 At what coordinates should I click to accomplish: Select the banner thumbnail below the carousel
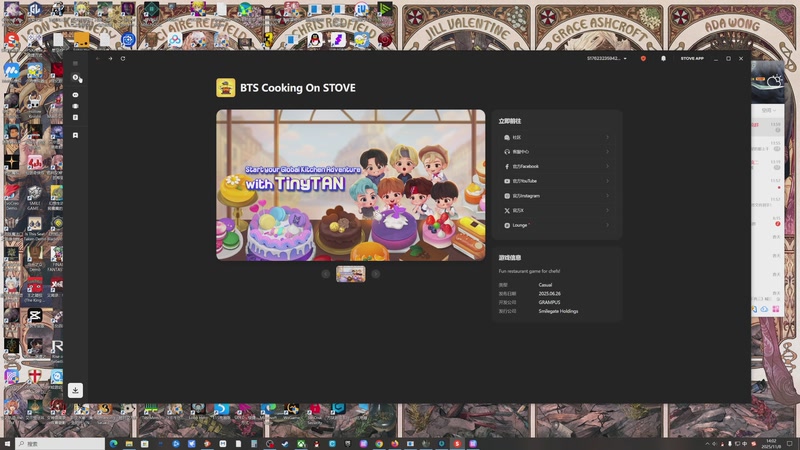pos(351,274)
